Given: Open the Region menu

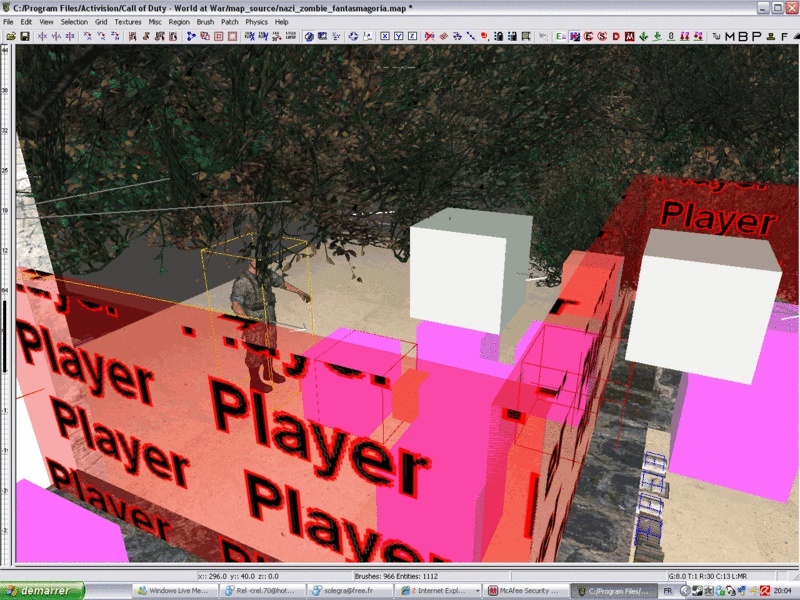Looking at the screenshot, I should tap(179, 22).
